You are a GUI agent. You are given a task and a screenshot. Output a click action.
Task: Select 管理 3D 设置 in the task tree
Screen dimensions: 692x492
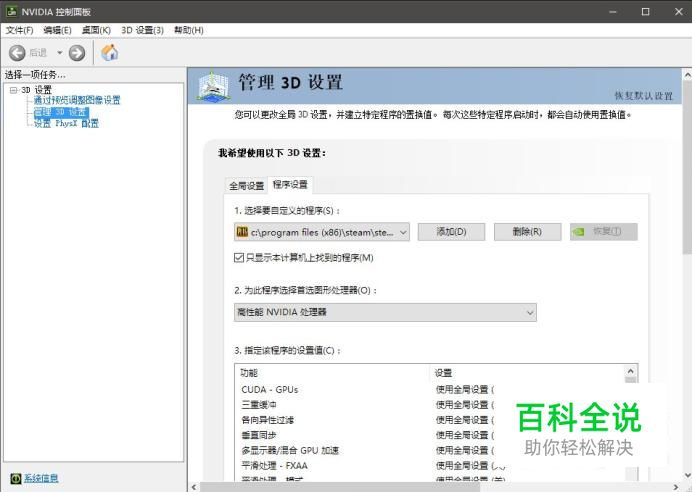[x=61, y=112]
